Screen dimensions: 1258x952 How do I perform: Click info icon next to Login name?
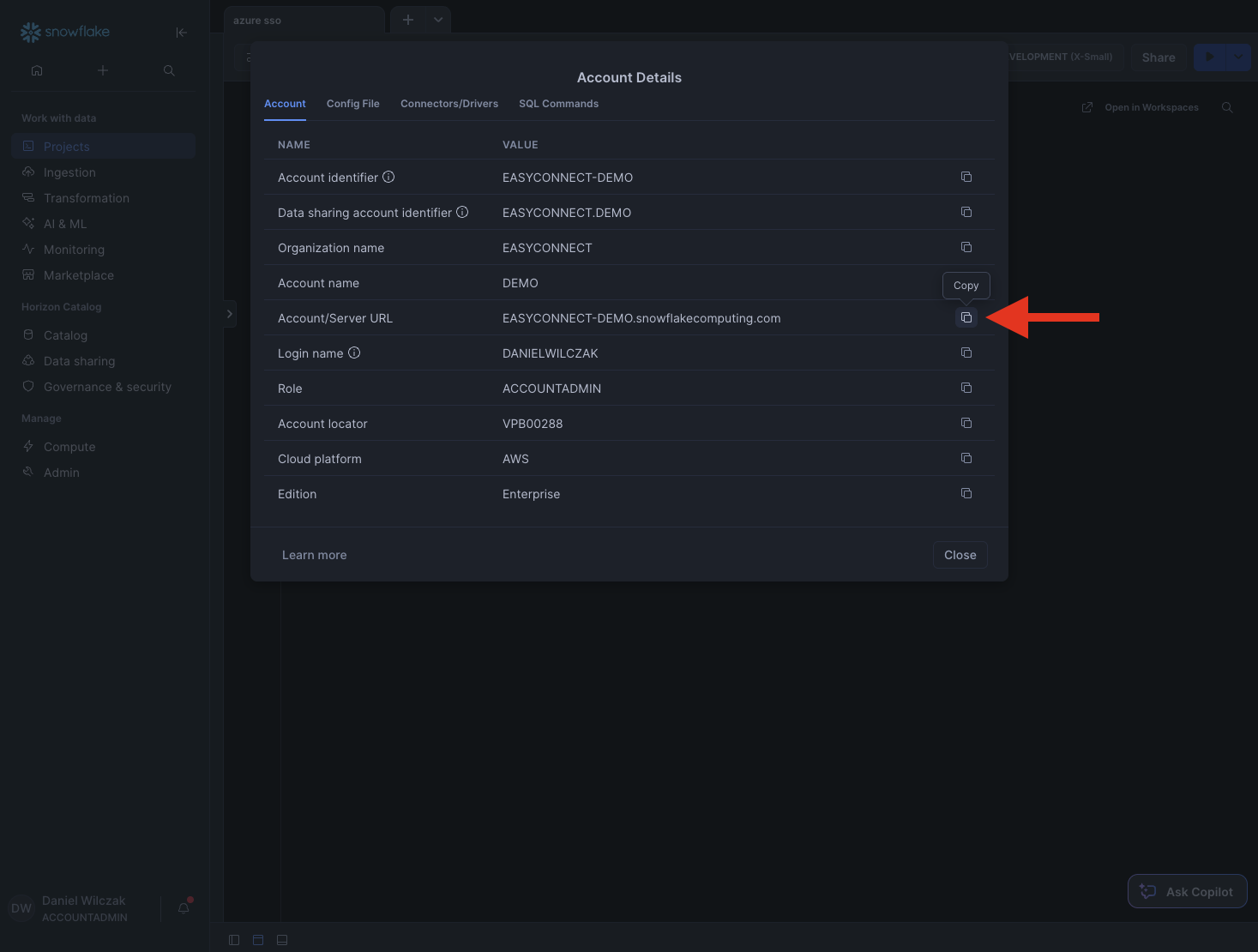354,352
